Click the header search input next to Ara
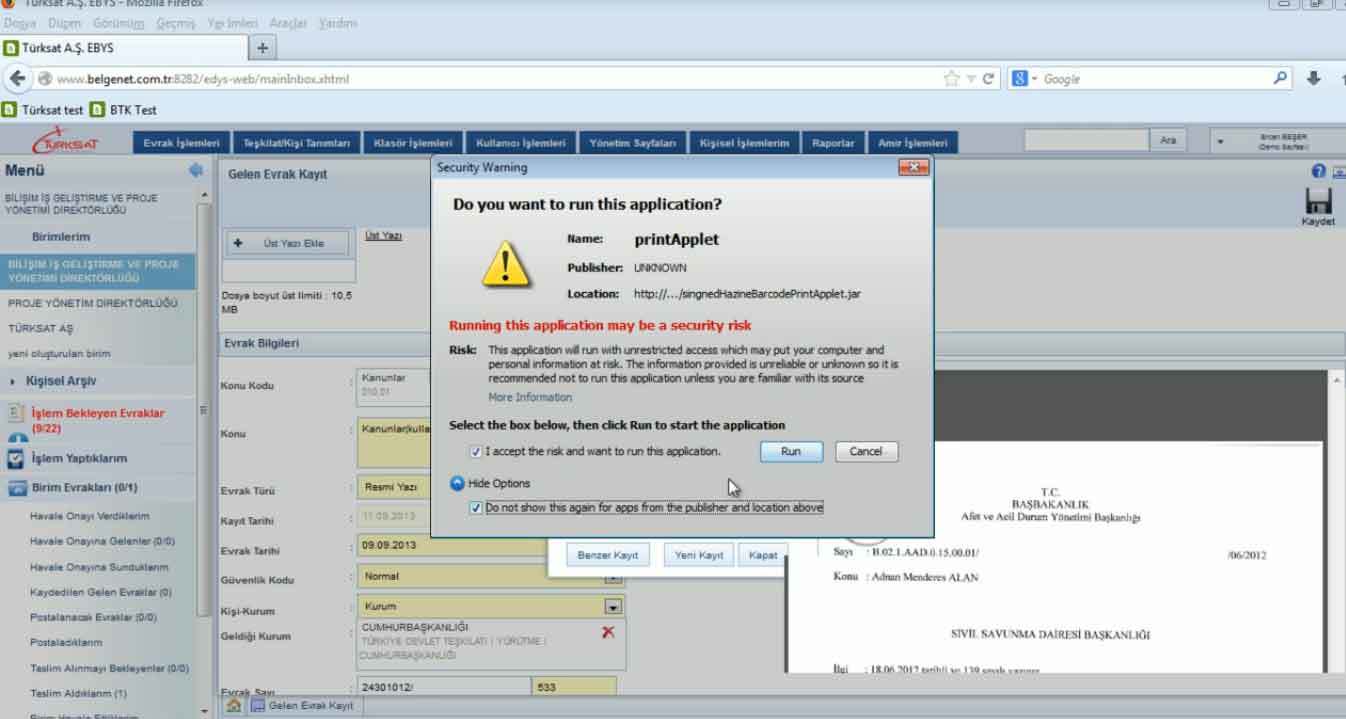This screenshot has width=1346, height=719. (1088, 141)
